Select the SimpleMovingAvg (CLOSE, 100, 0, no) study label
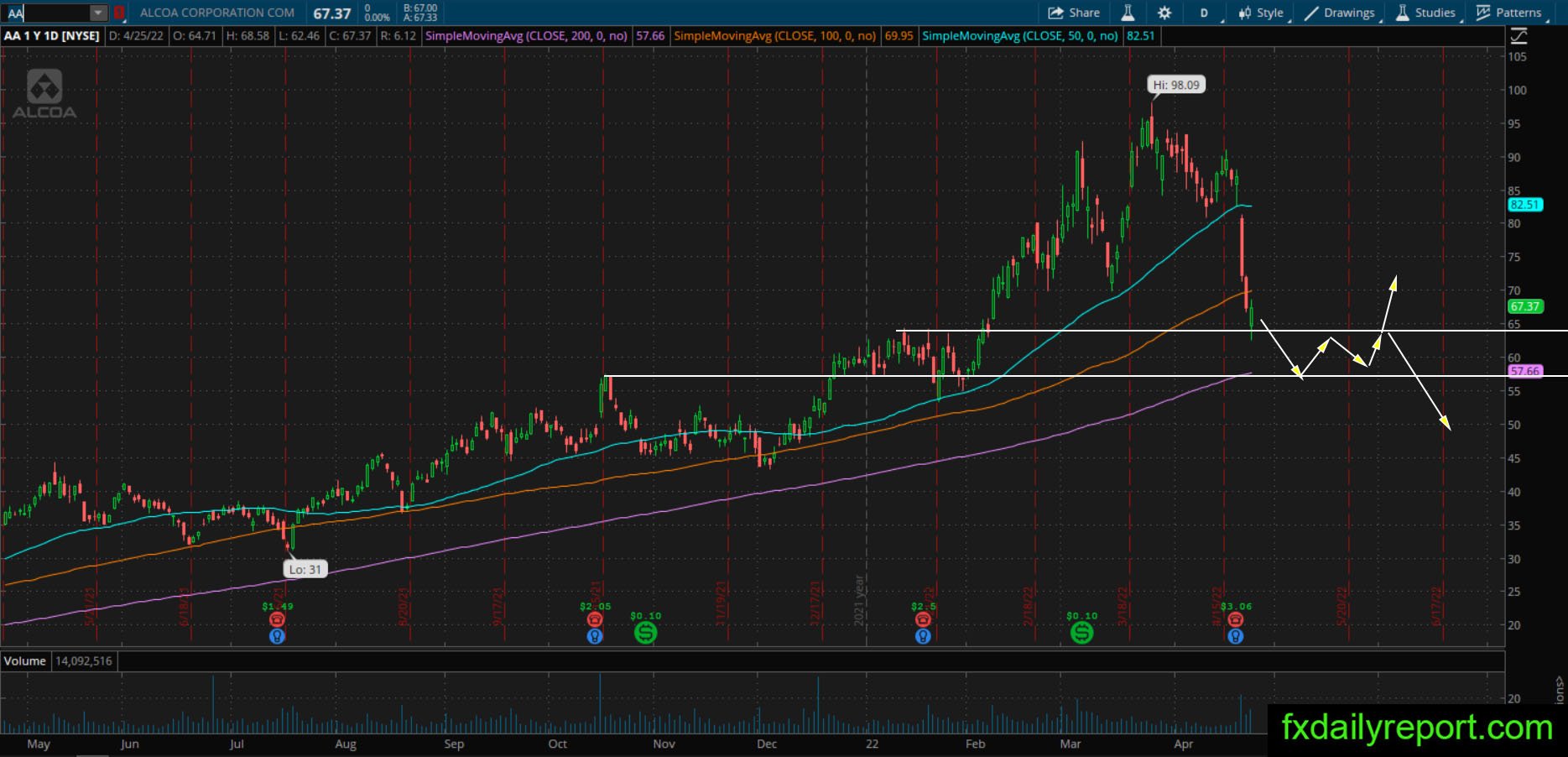Viewport: 1568px width, 757px height. pos(774,36)
